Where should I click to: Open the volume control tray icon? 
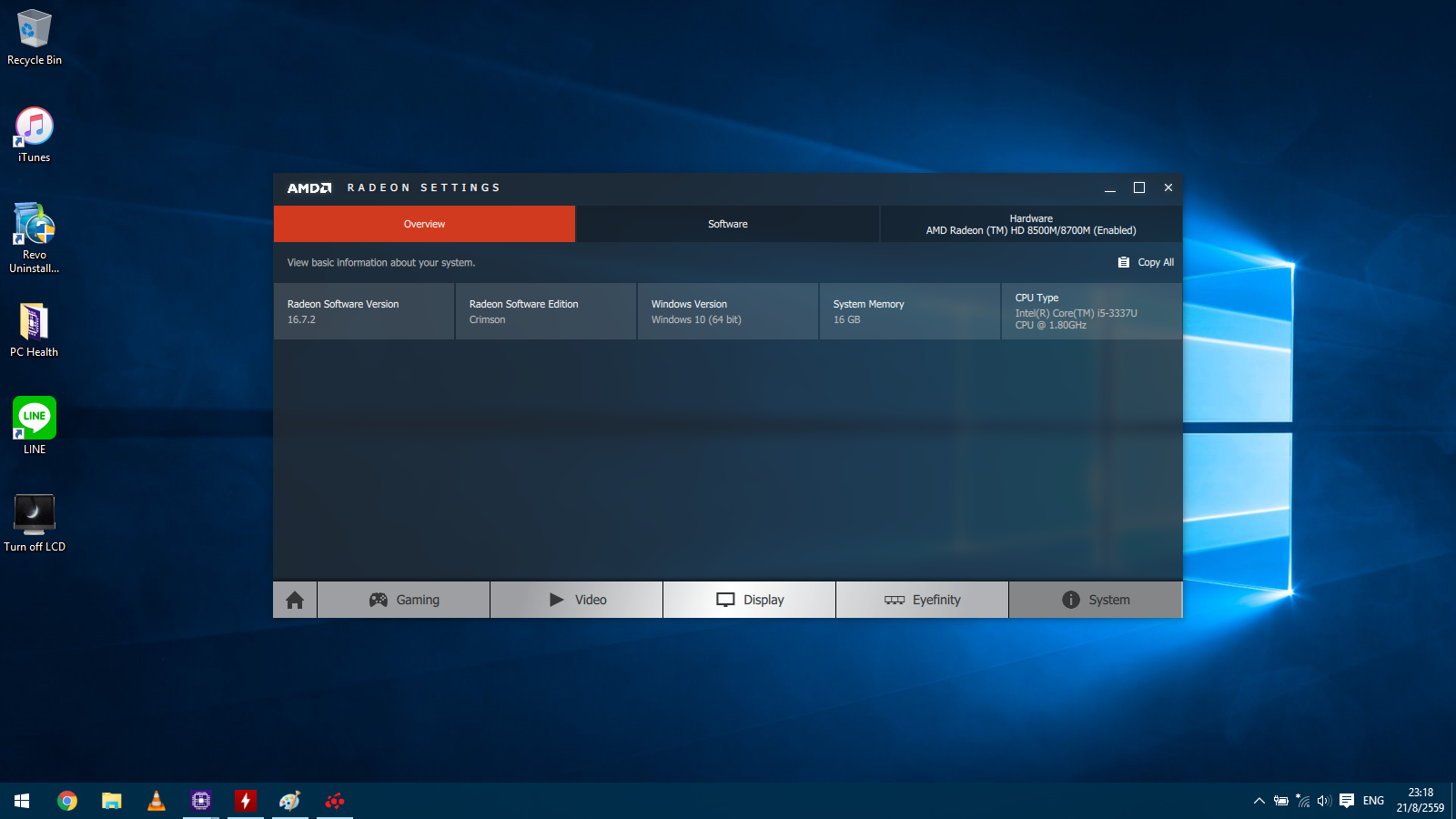[x=1324, y=801]
